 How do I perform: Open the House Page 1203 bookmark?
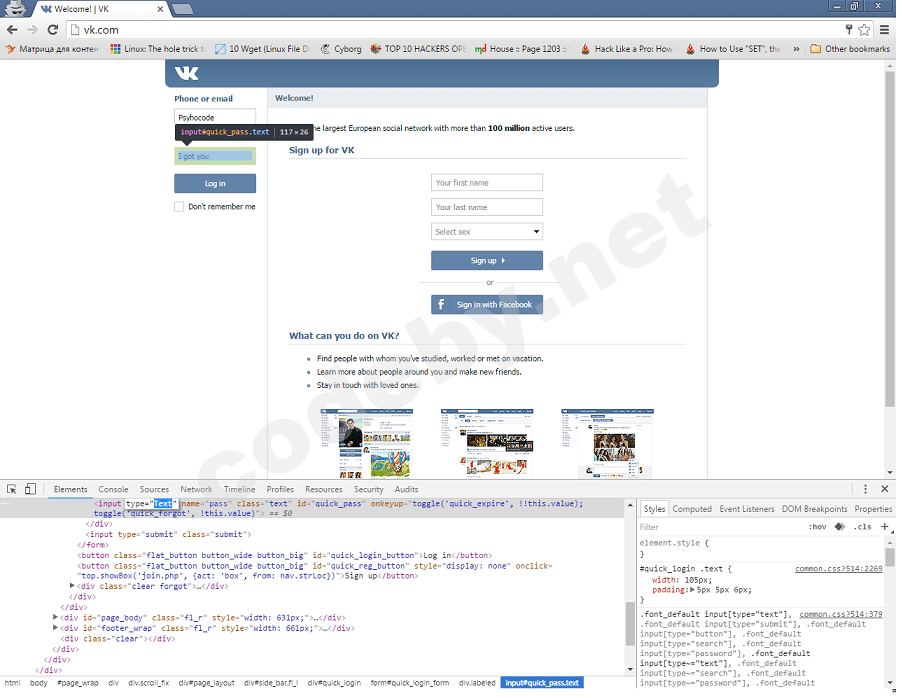click(x=522, y=49)
